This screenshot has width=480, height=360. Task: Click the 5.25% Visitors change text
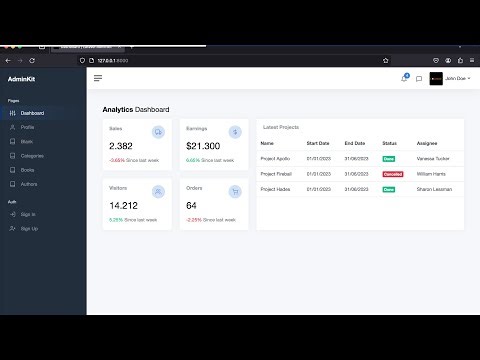[116, 220]
